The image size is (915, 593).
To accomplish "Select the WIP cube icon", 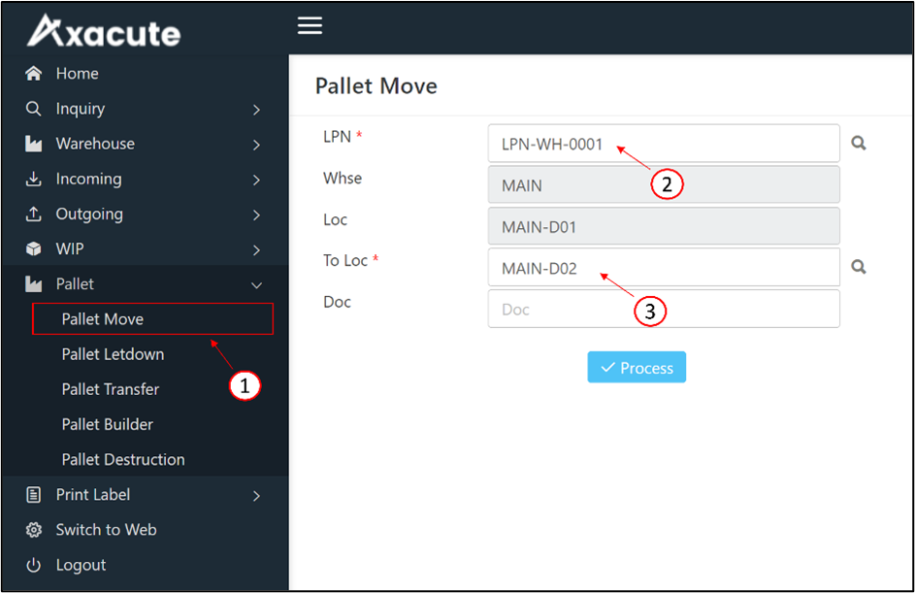I will pos(34,248).
